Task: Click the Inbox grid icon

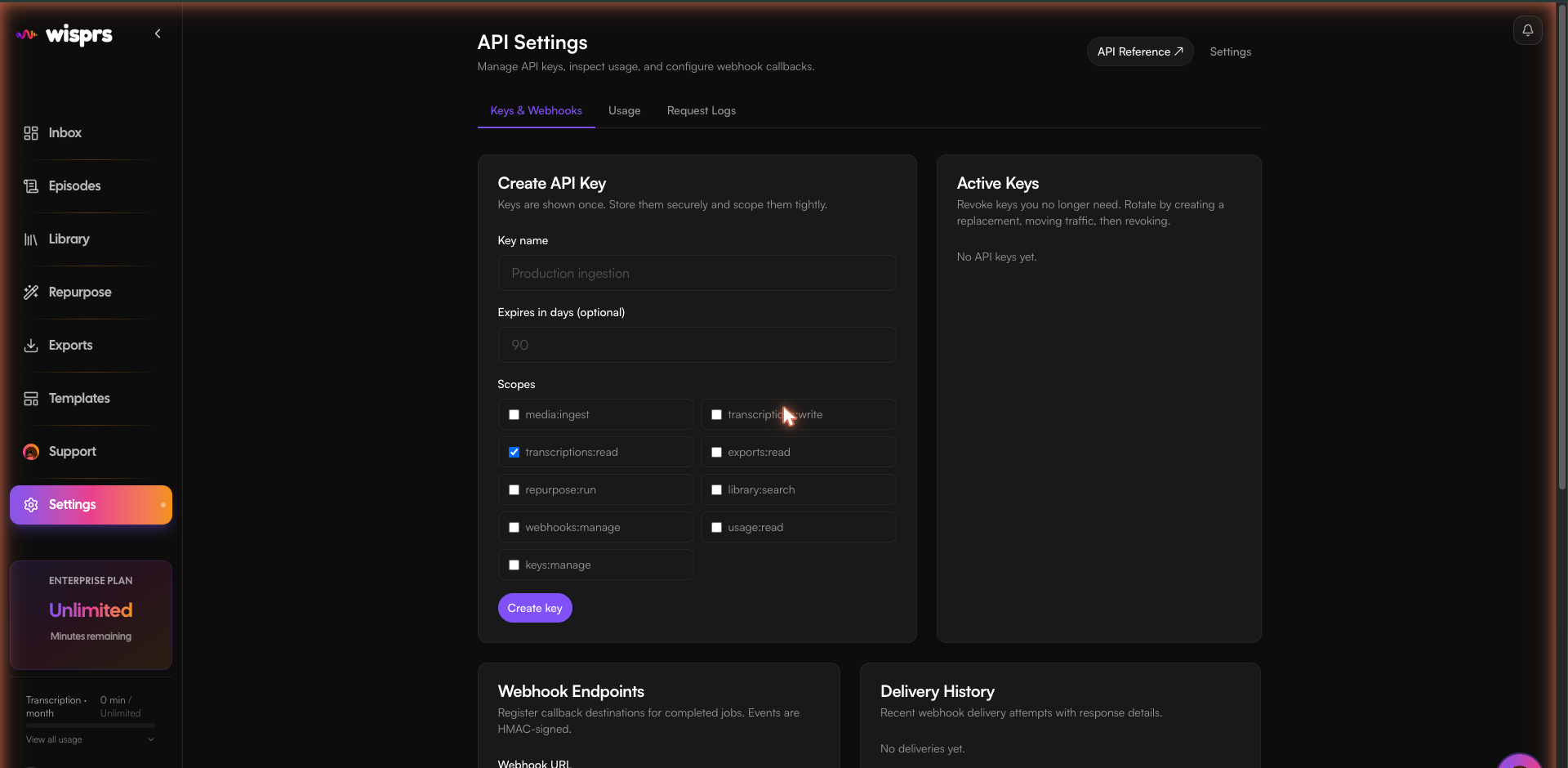Action: [x=31, y=133]
